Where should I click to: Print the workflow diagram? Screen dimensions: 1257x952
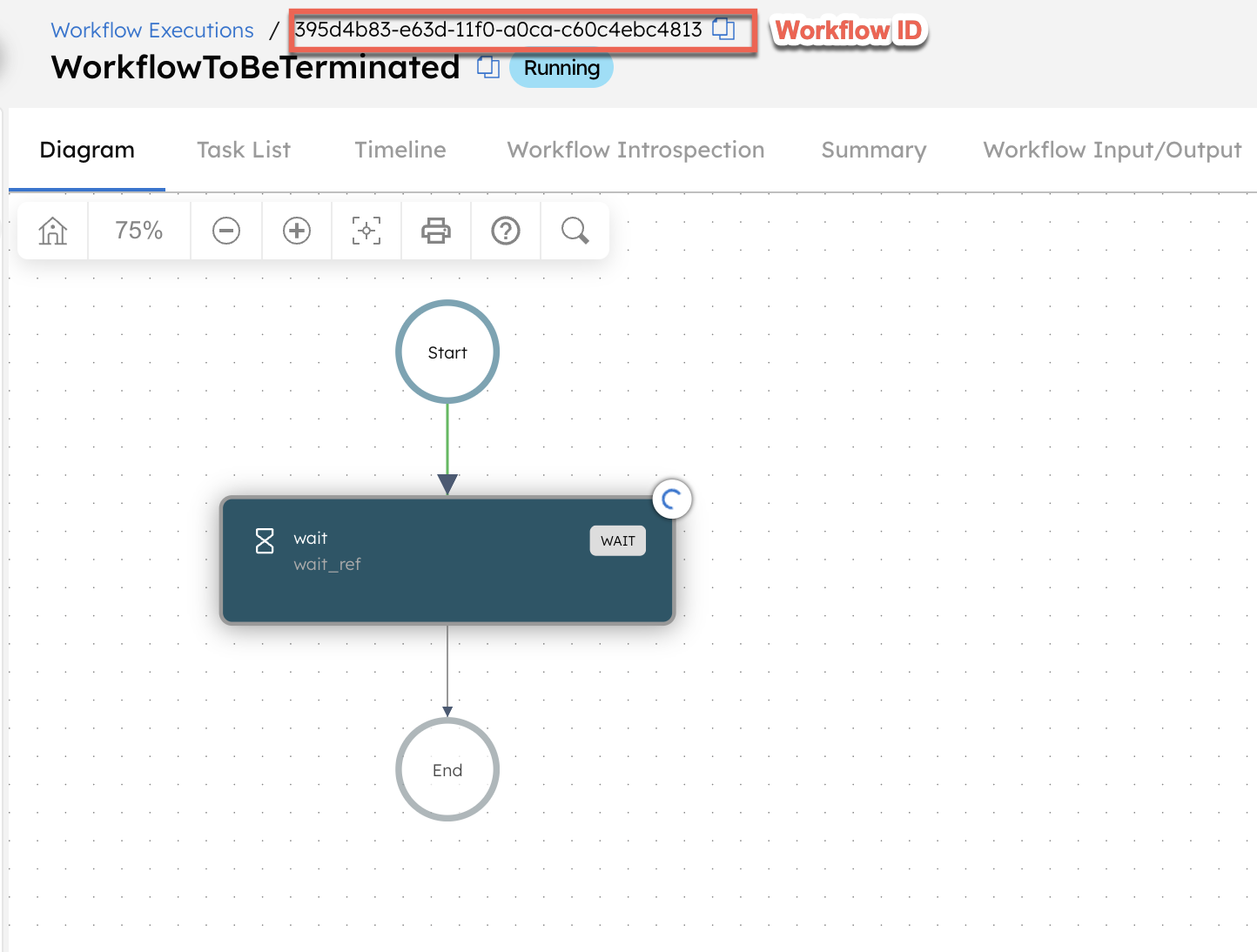pyautogui.click(x=435, y=231)
